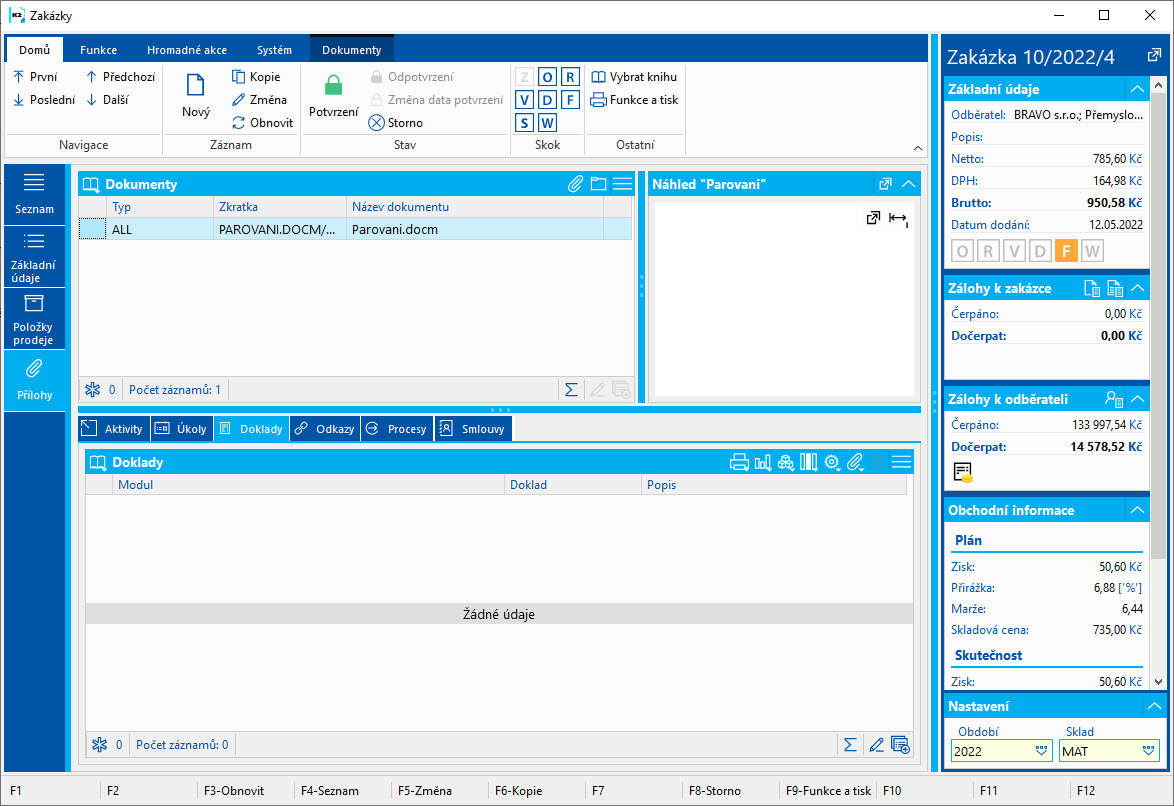Click F5-Změna in function key bar
The width and height of the screenshot is (1174, 806).
(x=425, y=790)
